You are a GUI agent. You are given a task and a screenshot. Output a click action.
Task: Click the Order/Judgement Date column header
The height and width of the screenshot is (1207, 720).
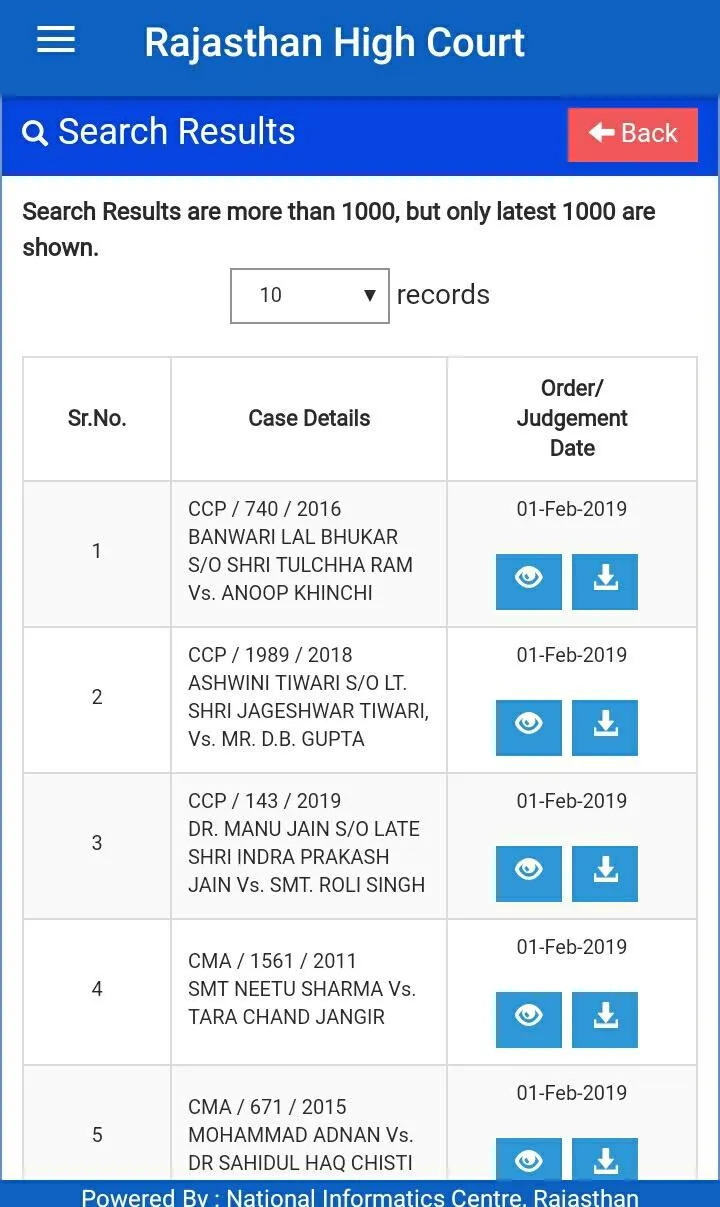pos(571,418)
